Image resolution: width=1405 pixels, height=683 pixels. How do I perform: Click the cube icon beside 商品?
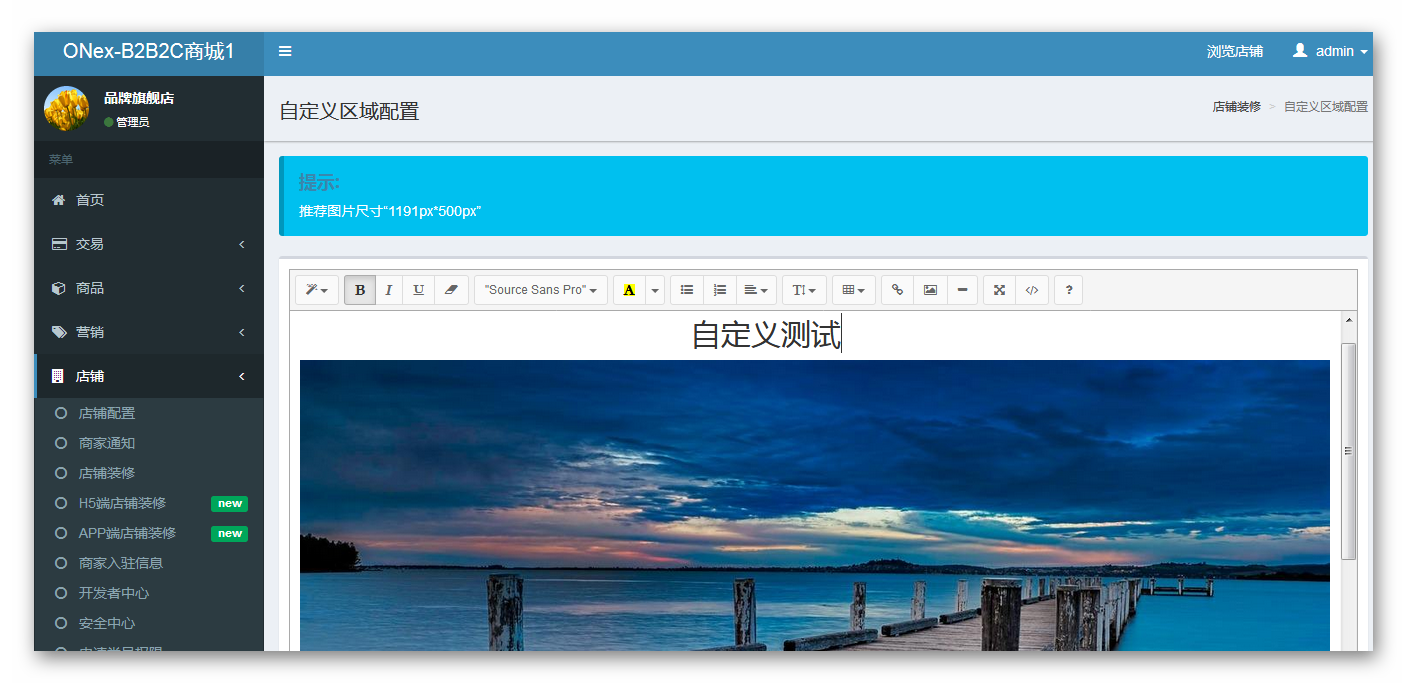click(x=59, y=288)
